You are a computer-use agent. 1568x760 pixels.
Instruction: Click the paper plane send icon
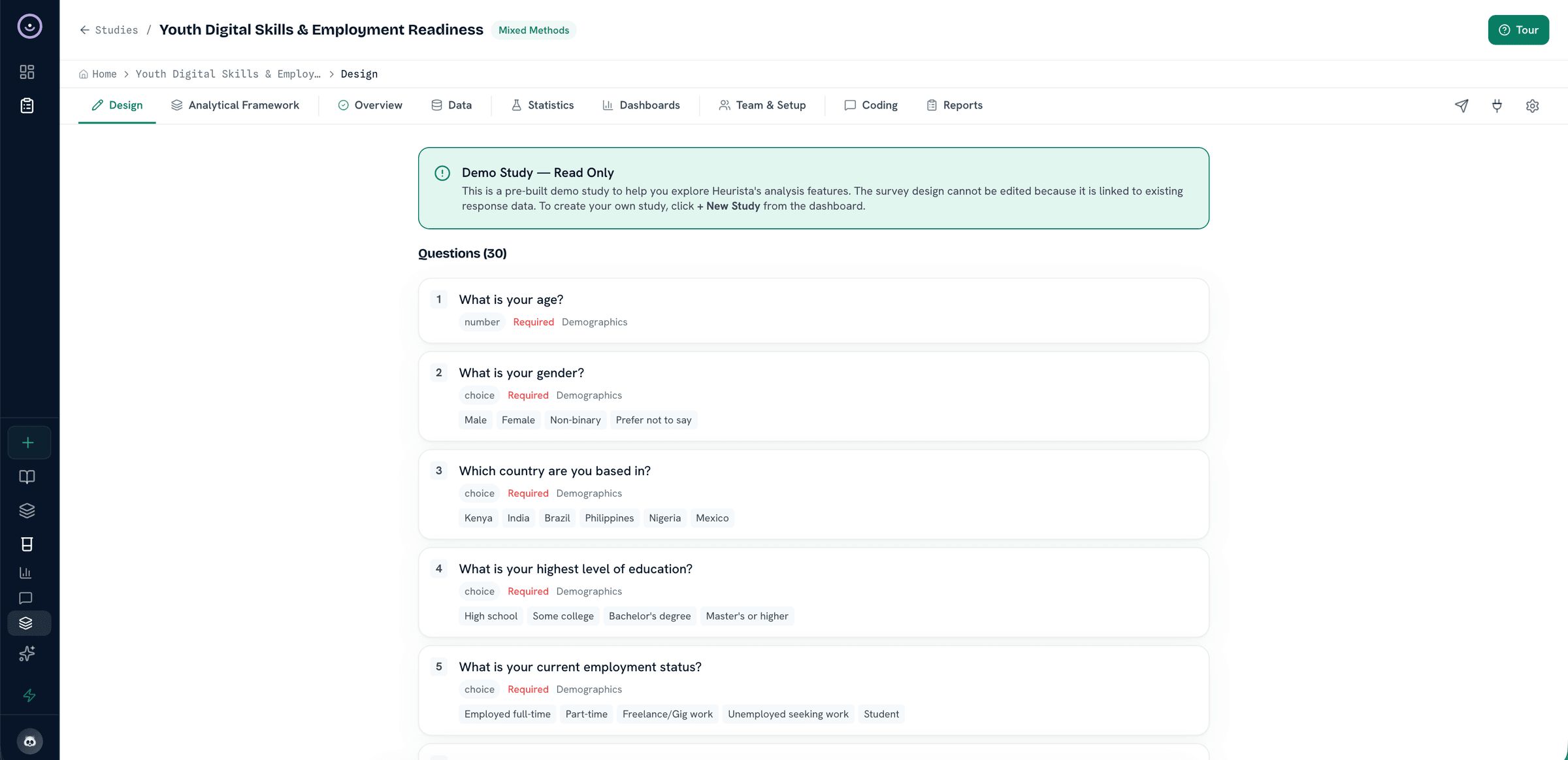1462,106
